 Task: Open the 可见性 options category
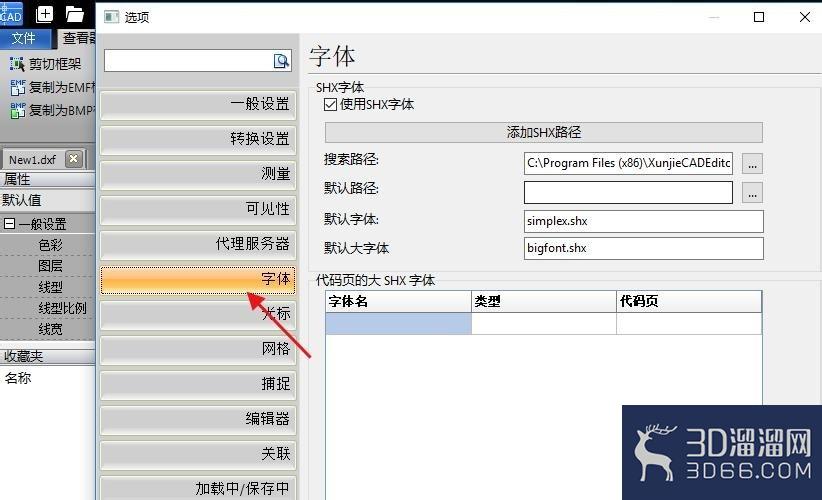198,209
